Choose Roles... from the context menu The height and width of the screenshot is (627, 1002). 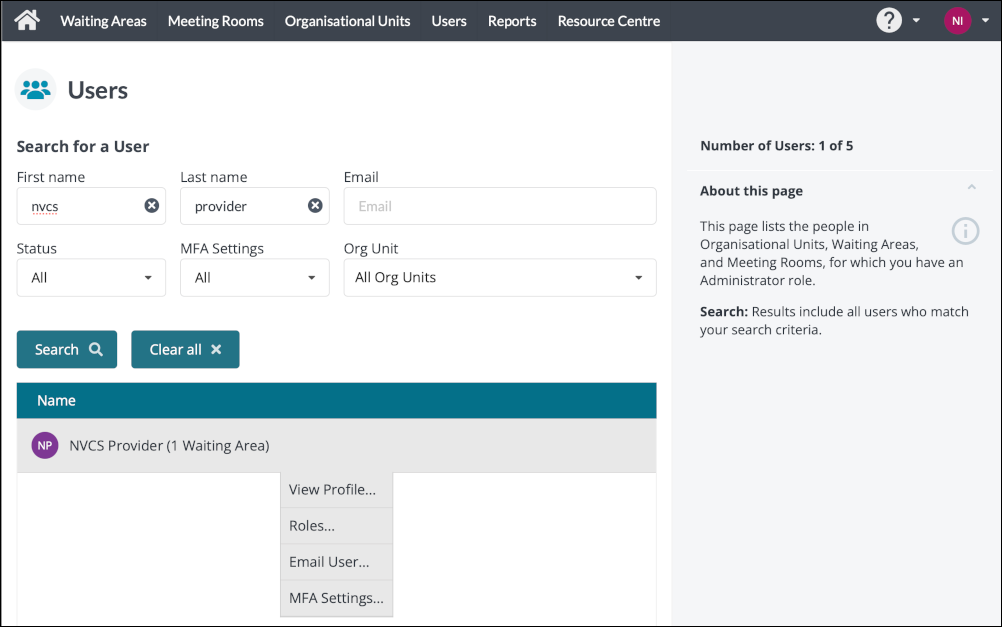click(336, 526)
